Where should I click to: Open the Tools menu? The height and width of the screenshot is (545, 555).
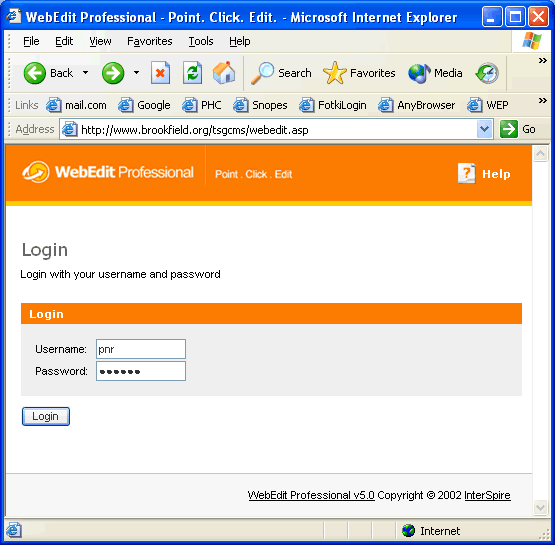(x=201, y=41)
